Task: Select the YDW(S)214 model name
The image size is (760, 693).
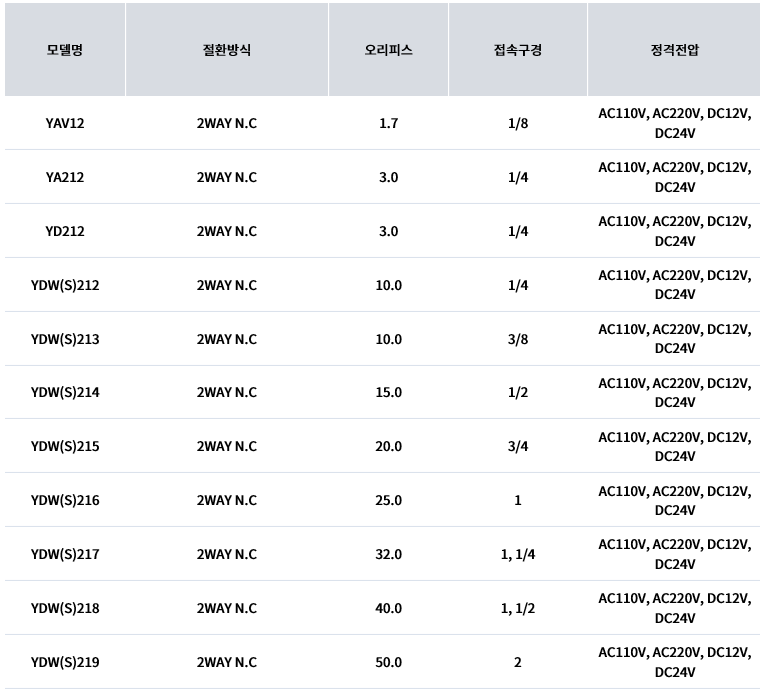Action: click(65, 392)
